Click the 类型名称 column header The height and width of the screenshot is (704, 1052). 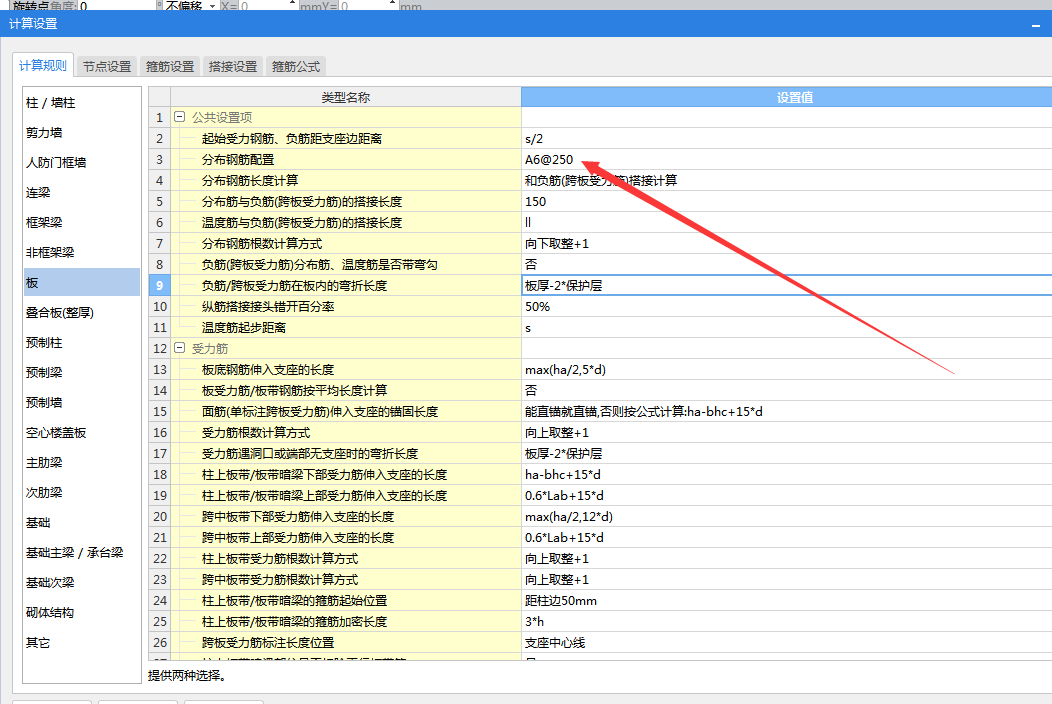point(346,97)
